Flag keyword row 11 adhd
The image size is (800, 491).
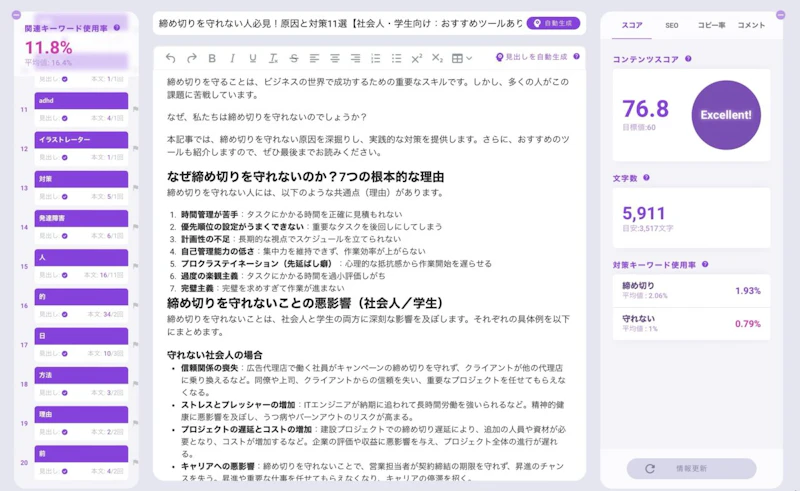coord(135,109)
